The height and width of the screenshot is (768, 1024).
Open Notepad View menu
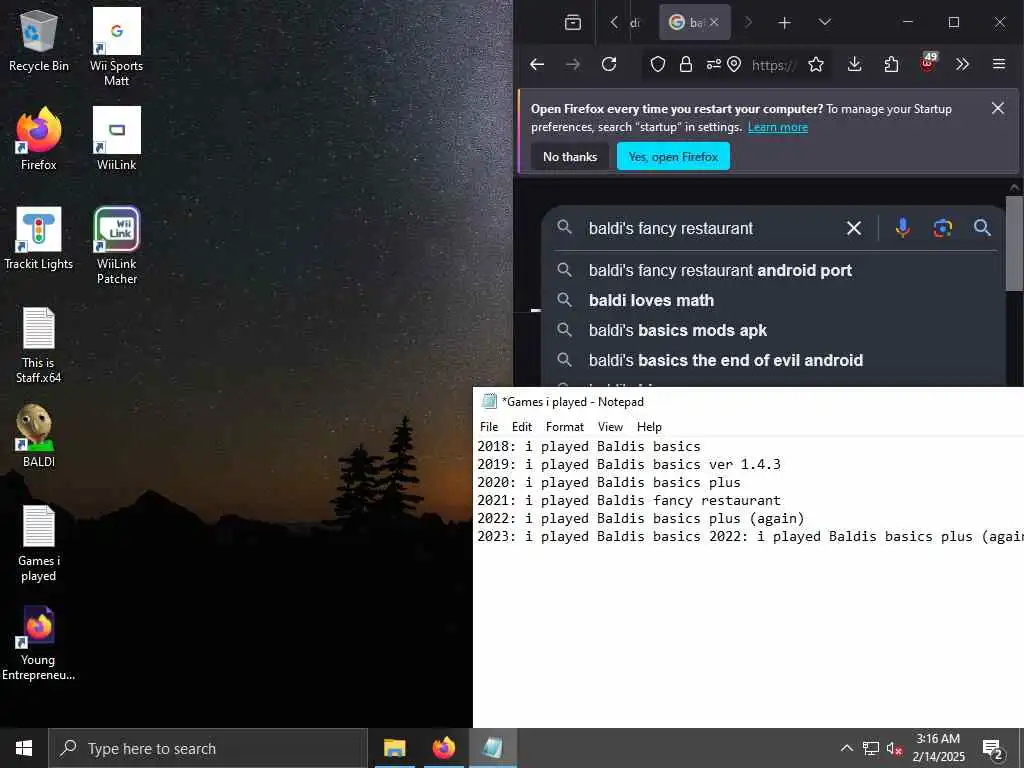610,426
